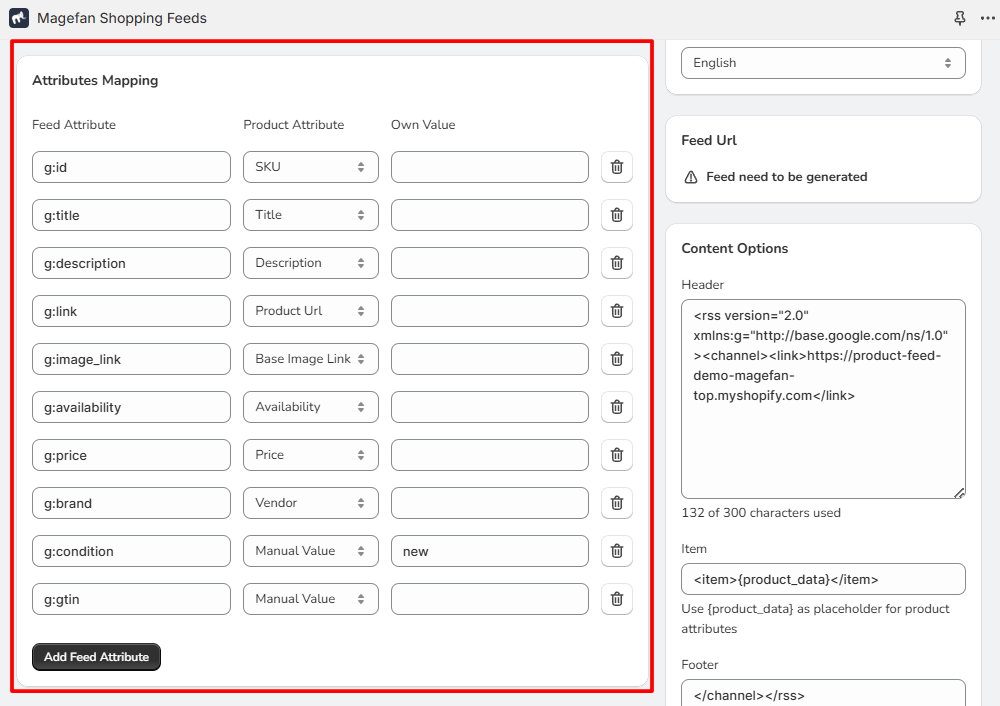Click the Own Value field for g:price
Viewport: 1000px width, 706px height.
coord(490,455)
